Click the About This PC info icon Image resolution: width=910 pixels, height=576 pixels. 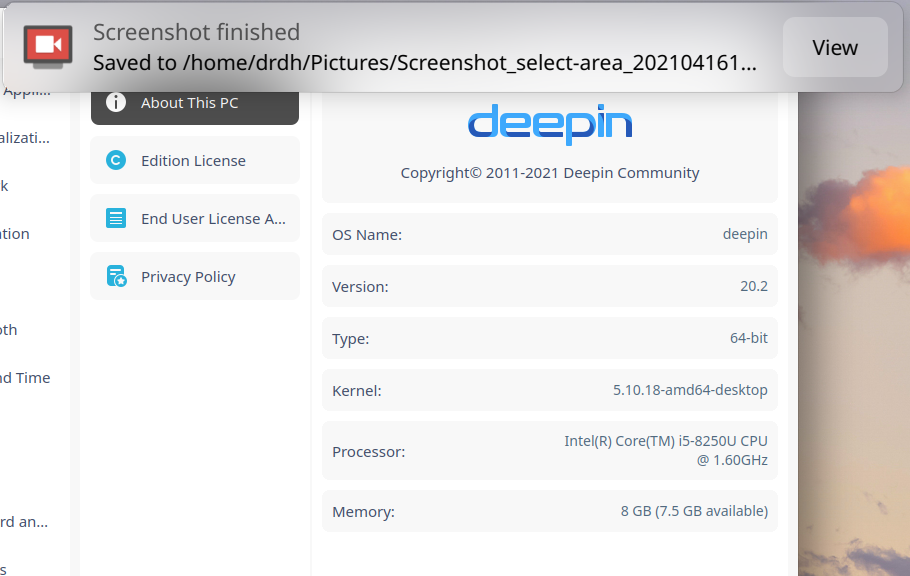[116, 103]
